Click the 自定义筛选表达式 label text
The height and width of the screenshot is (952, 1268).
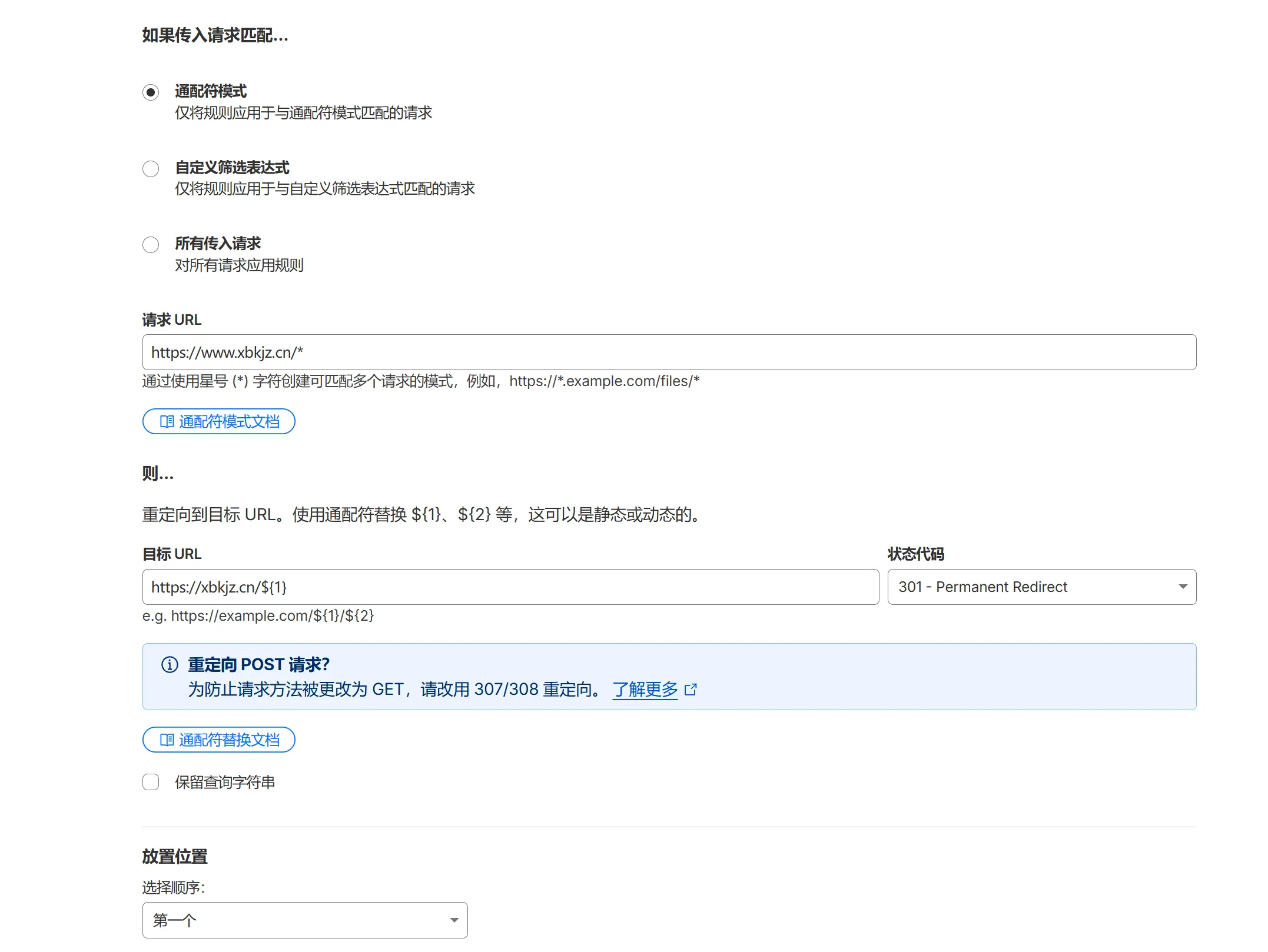coord(233,168)
